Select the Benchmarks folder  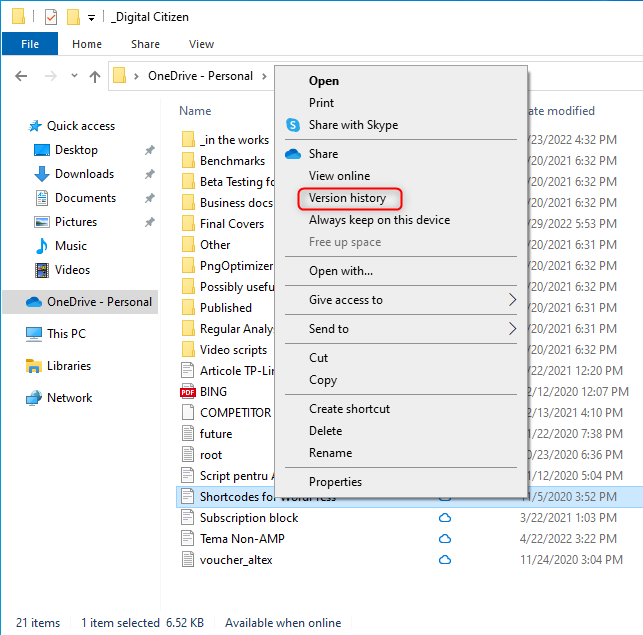(x=223, y=161)
